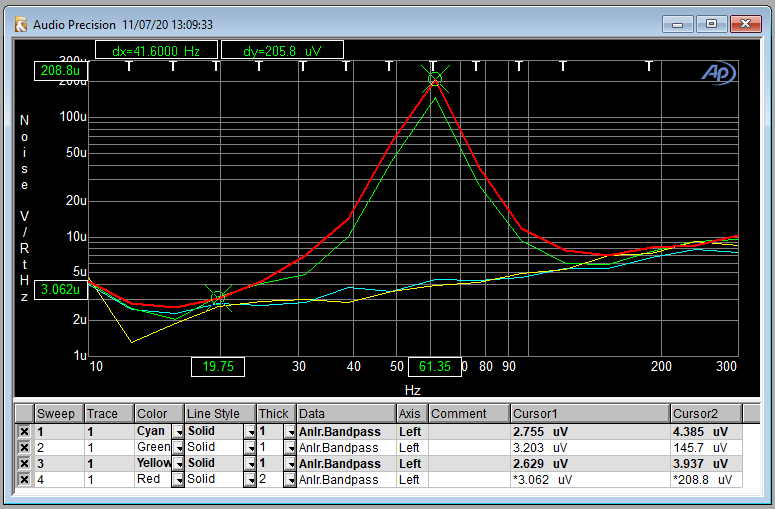Toggle visibility checkbox for sweep 2 Green

click(x=24, y=447)
